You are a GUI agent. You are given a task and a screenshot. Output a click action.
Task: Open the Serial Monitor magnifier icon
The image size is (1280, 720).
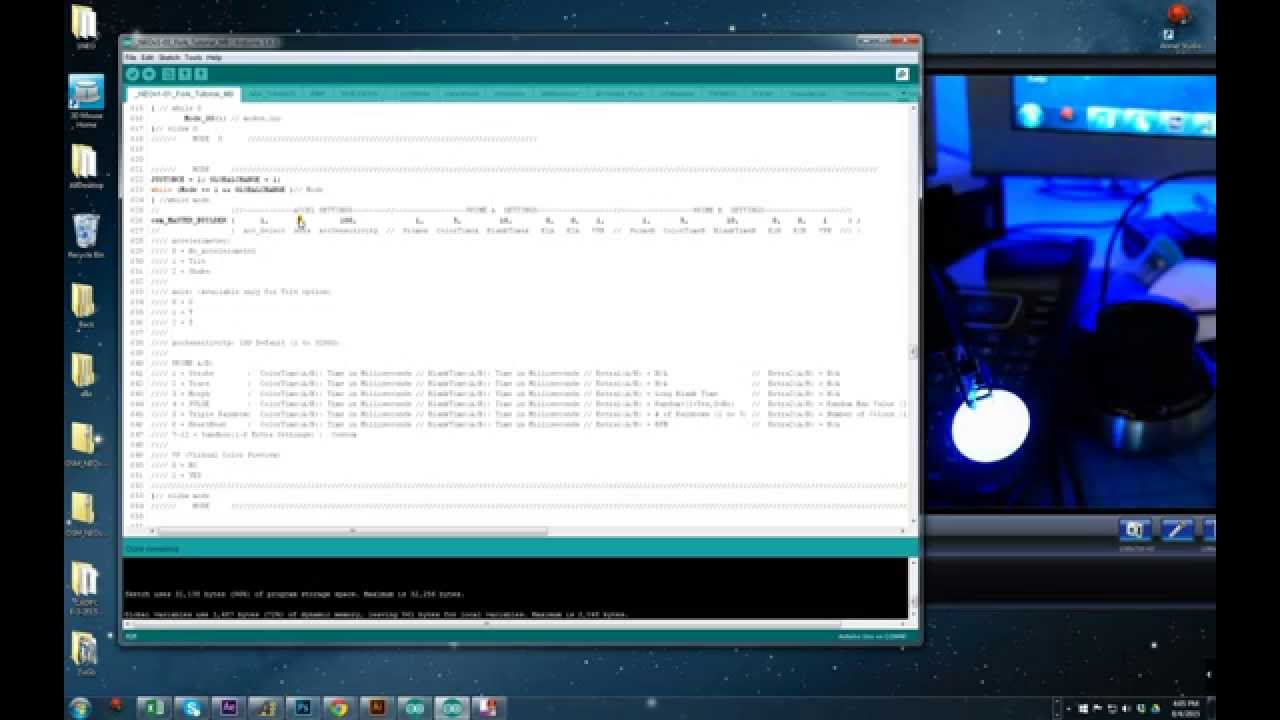coord(902,74)
